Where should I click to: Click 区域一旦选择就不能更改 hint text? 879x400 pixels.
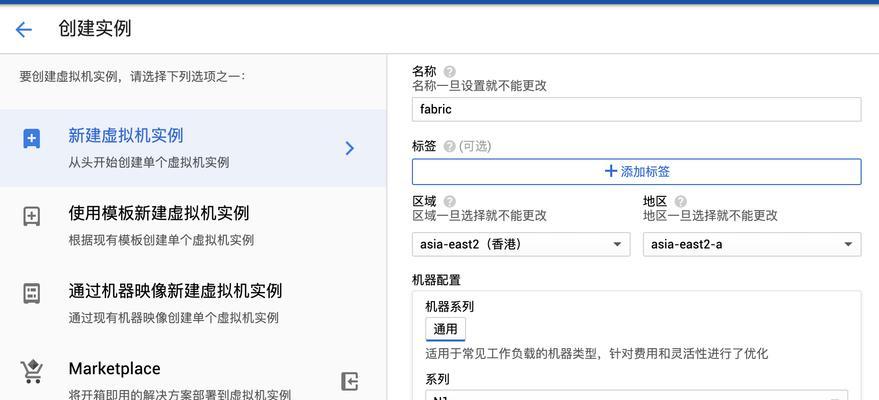coord(479,215)
